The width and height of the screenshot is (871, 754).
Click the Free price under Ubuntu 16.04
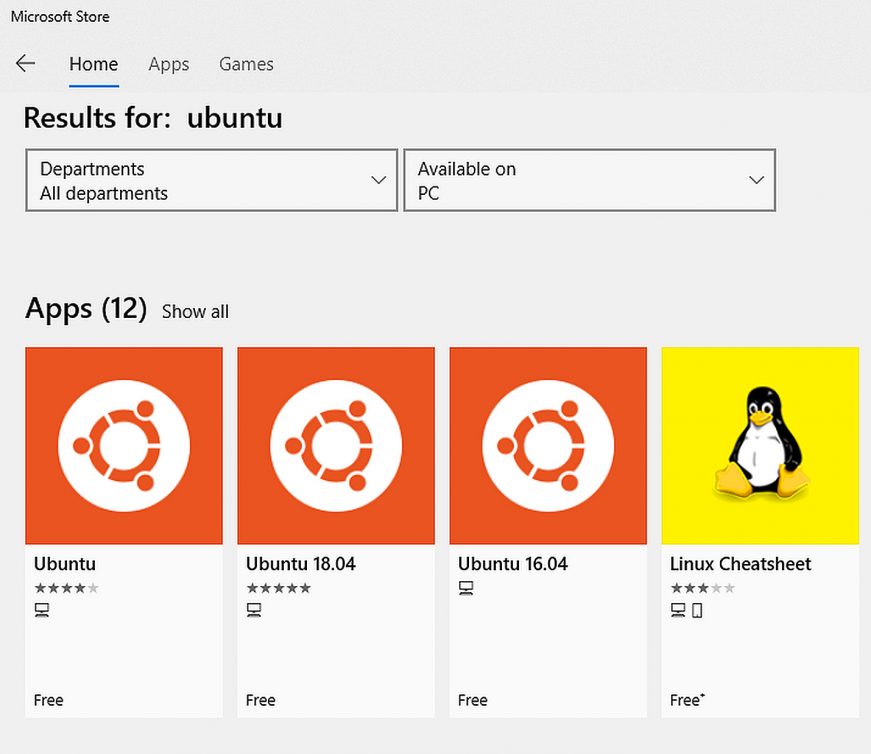[x=473, y=700]
